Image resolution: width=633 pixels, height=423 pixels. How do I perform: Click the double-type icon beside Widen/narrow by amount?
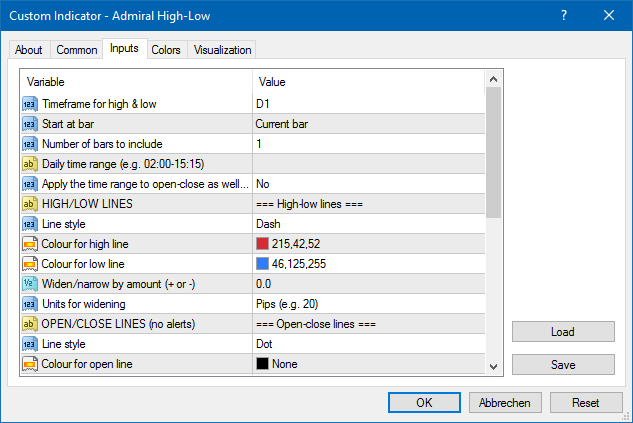pyautogui.click(x=30, y=284)
